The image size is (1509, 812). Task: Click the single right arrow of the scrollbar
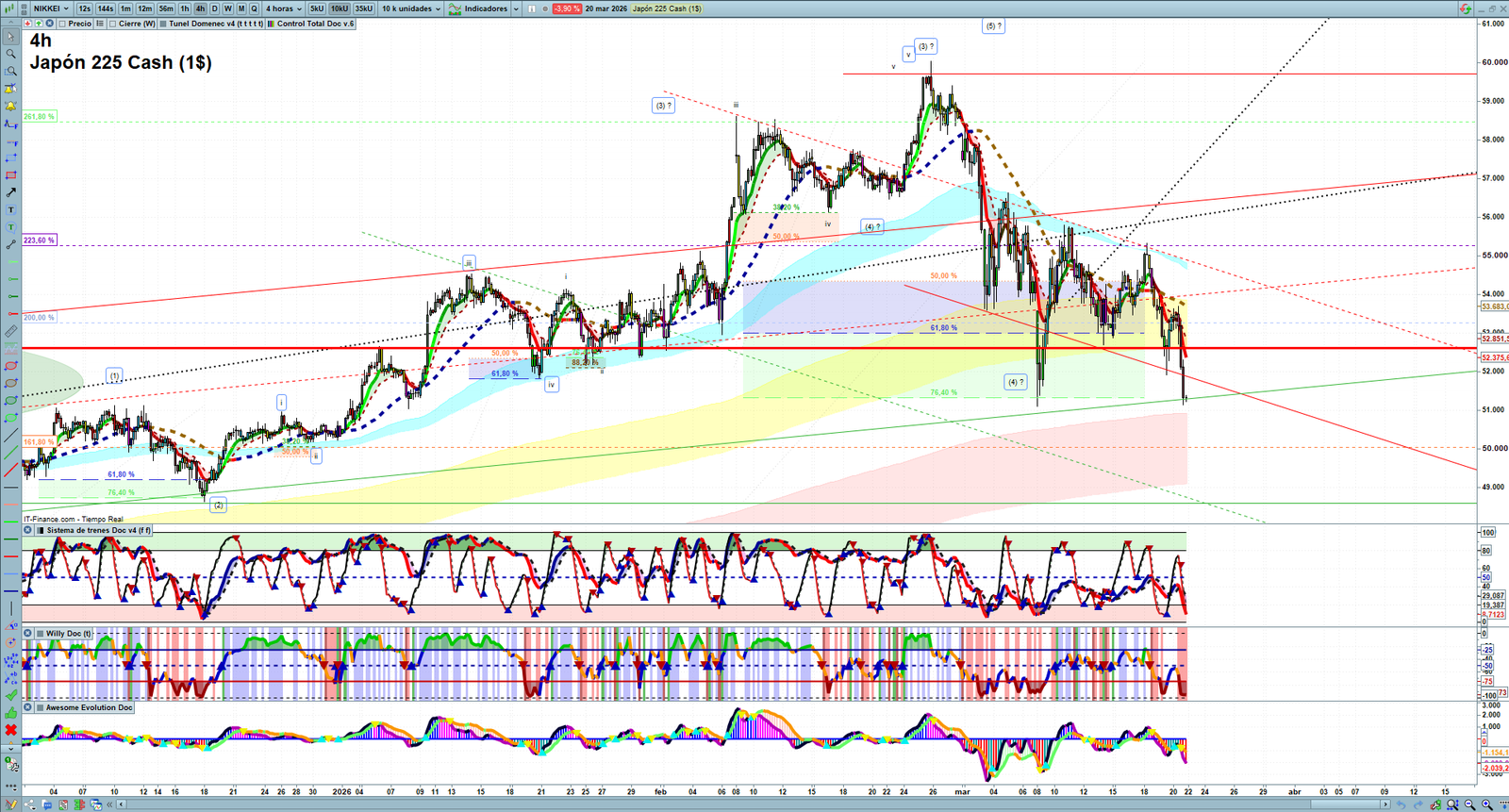click(1385, 804)
